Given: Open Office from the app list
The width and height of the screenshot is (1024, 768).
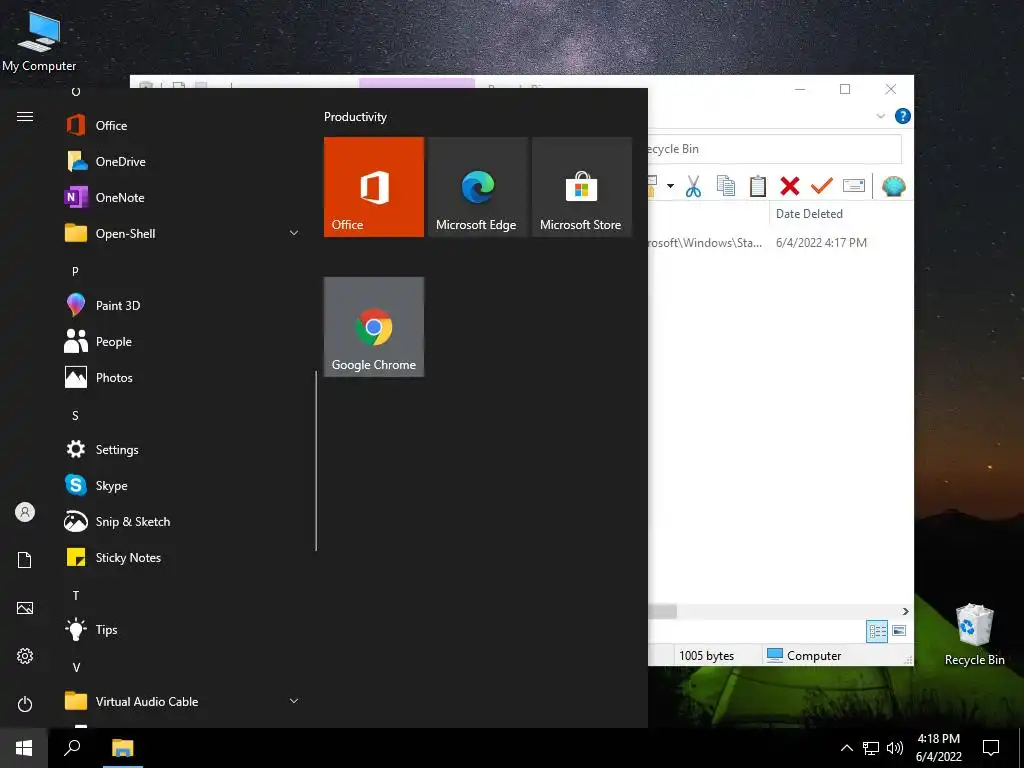Looking at the screenshot, I should pyautogui.click(x=183, y=125).
